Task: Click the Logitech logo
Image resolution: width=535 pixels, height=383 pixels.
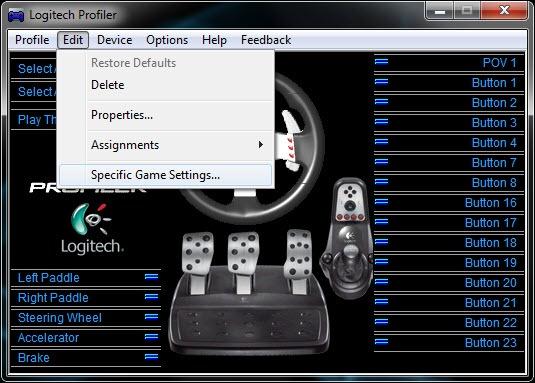Action: click(x=91, y=229)
